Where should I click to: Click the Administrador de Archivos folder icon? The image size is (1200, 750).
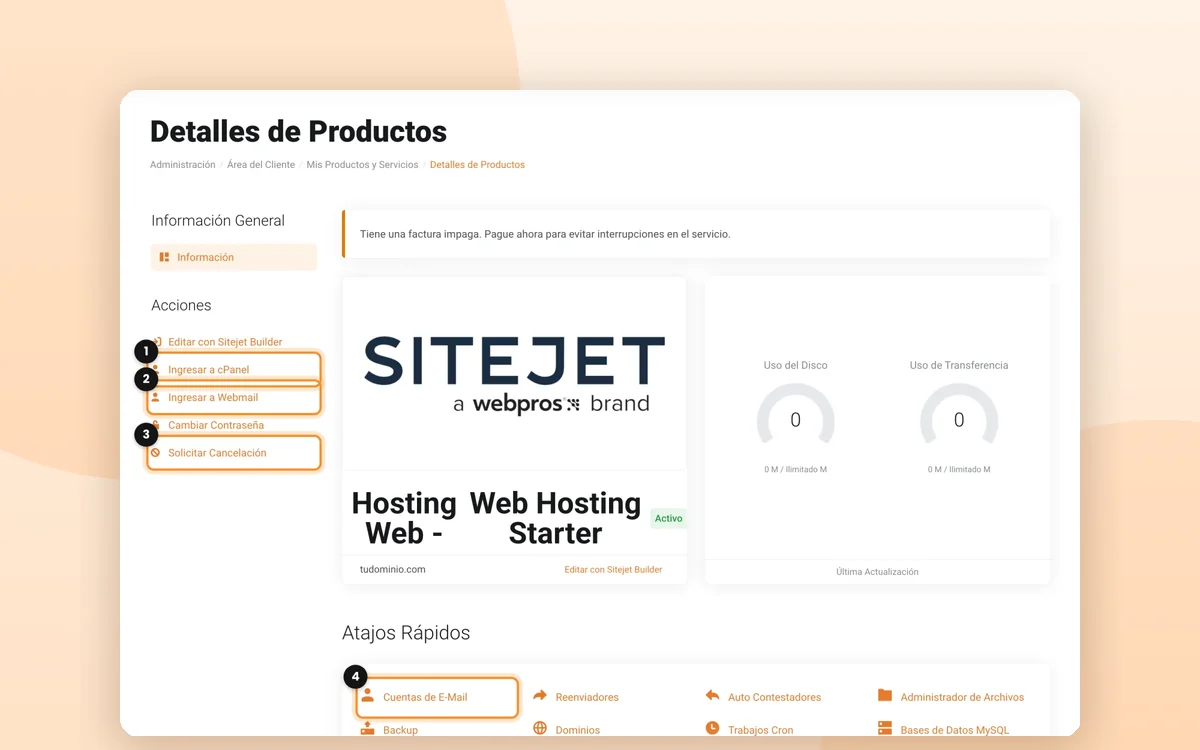point(885,696)
